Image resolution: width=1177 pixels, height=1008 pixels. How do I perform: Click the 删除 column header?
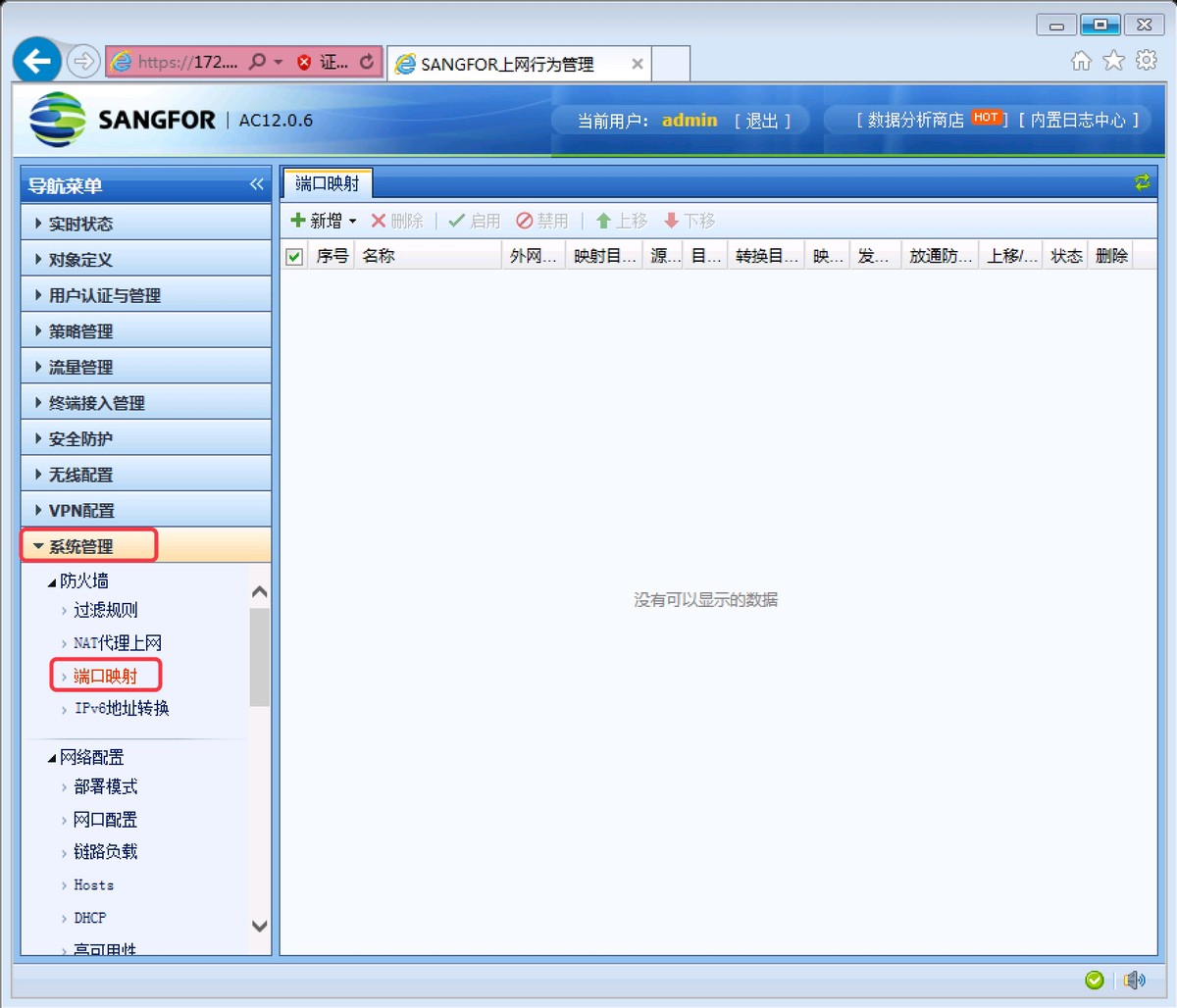coord(1110,256)
